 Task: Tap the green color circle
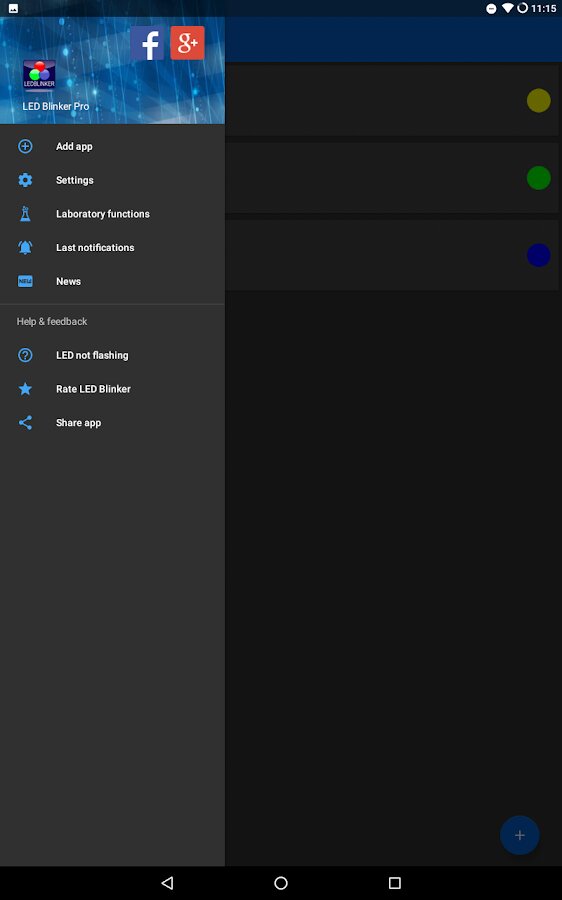(x=538, y=178)
